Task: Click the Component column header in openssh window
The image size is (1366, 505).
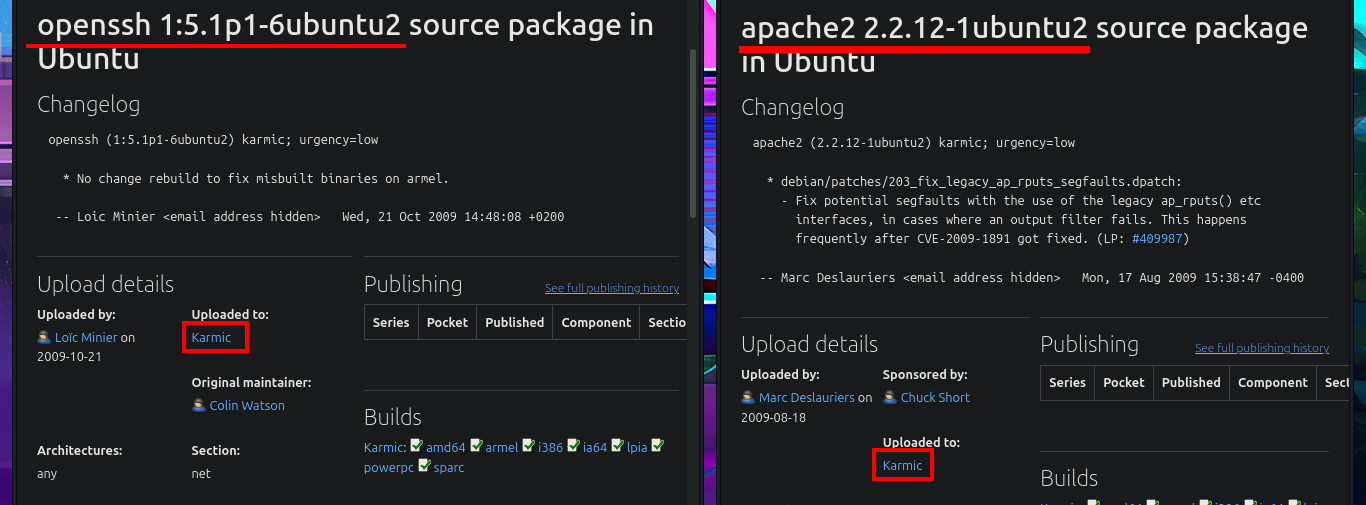Action: tap(597, 322)
